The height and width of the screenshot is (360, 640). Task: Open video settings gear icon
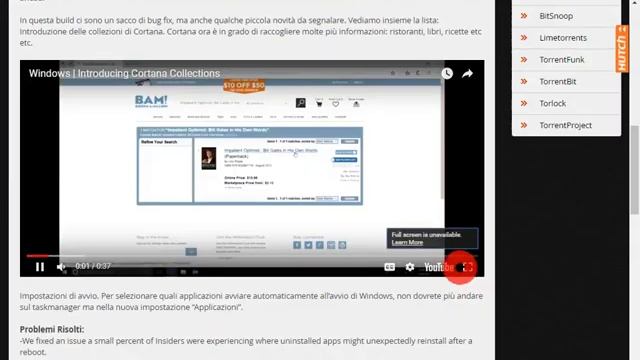[410, 267]
